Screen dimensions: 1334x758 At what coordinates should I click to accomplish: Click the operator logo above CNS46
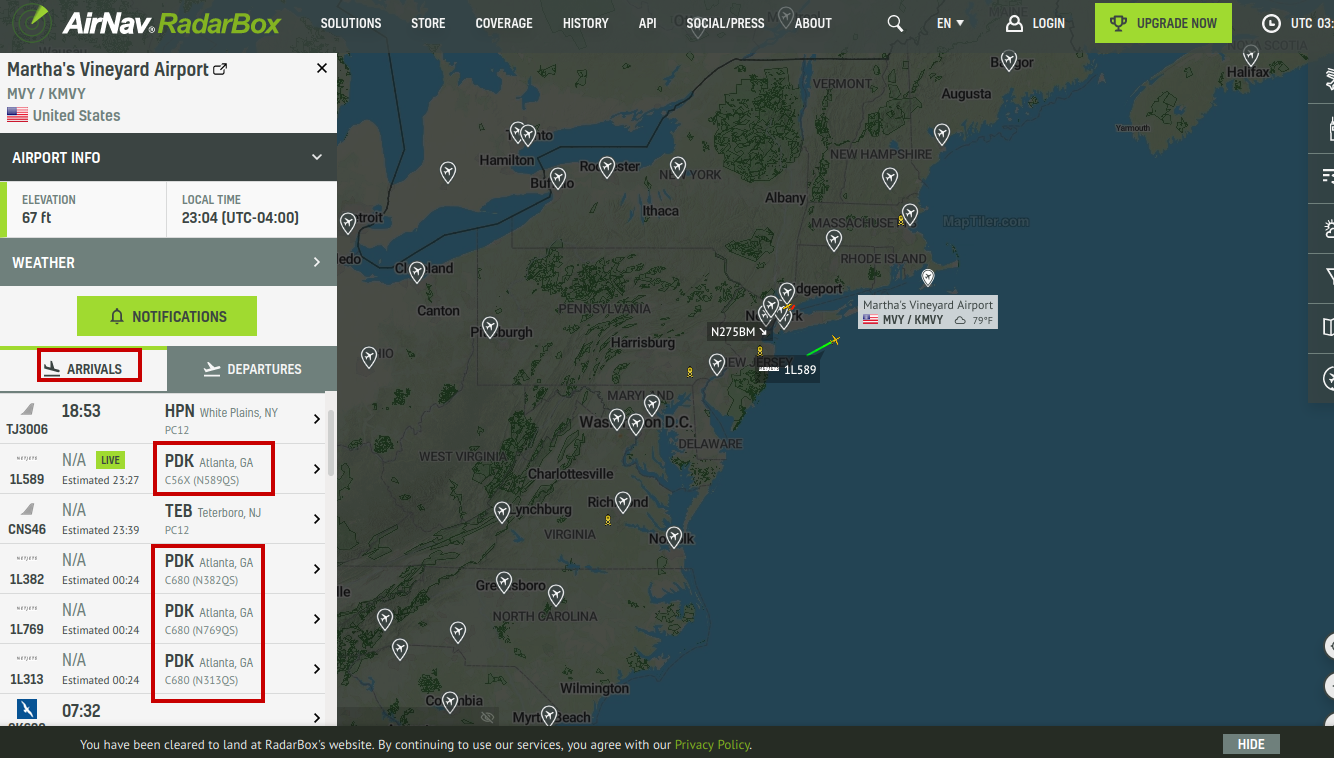pos(27,509)
